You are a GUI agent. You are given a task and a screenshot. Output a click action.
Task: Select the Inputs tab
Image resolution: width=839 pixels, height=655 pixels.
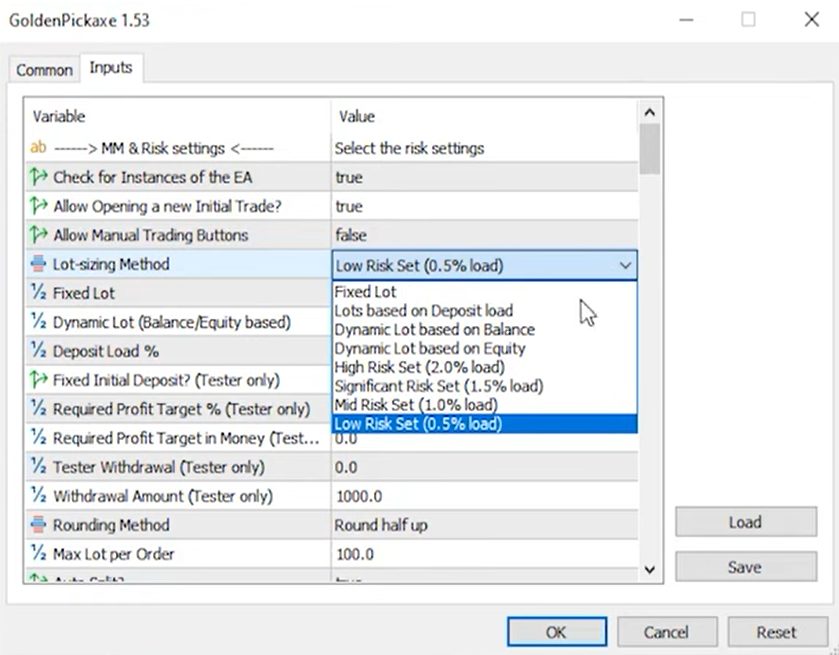click(111, 68)
